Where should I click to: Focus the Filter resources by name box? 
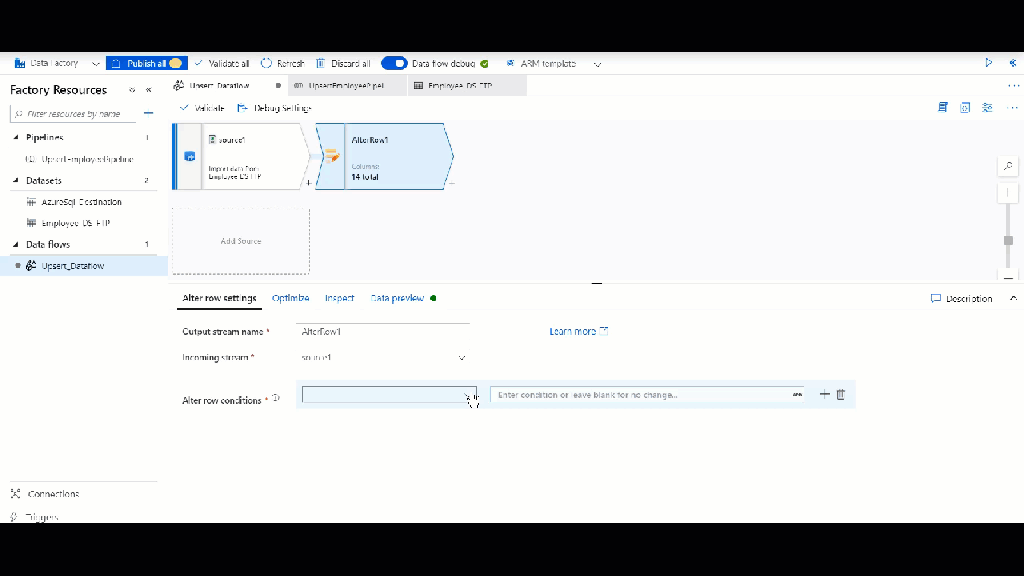pyautogui.click(x=73, y=114)
